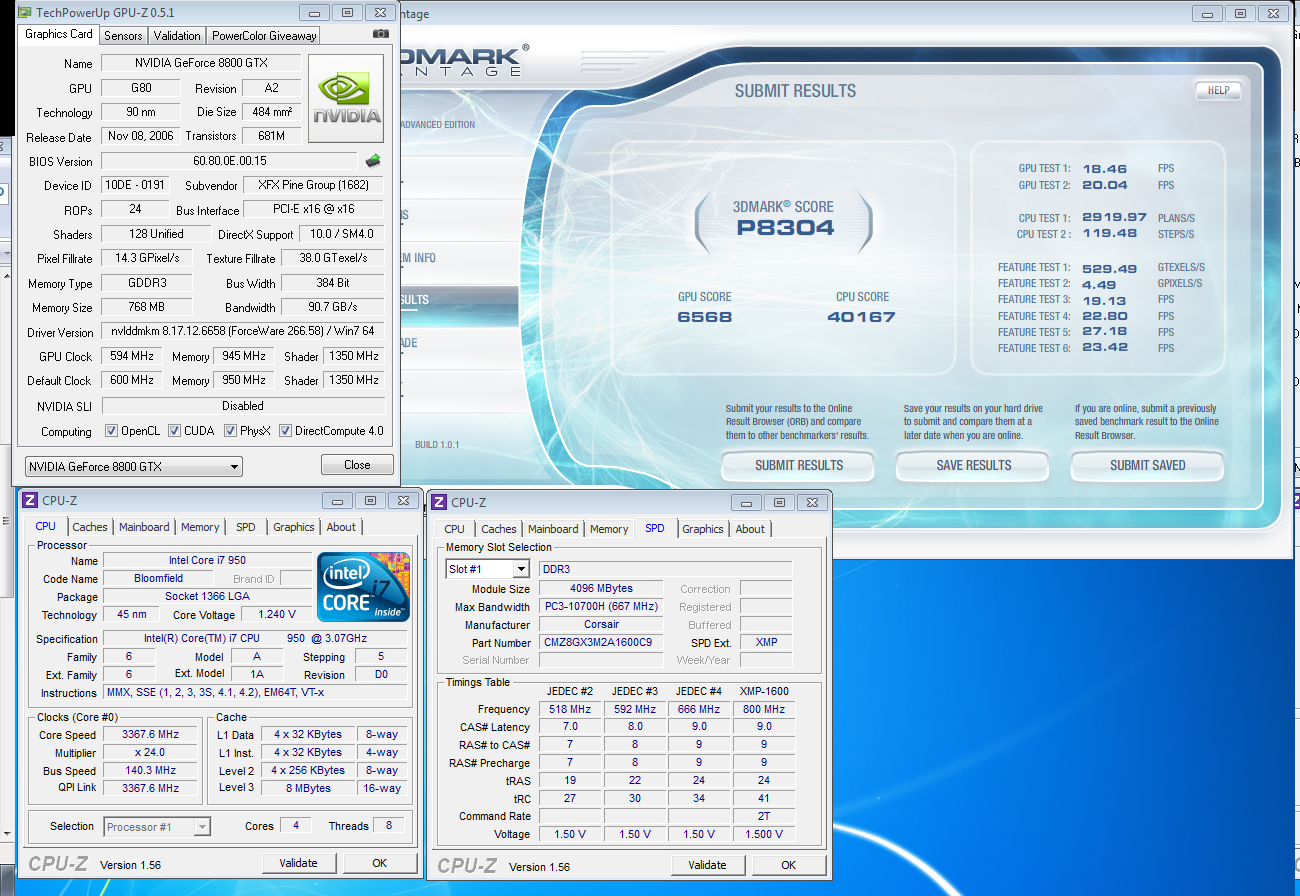Viewport: 1300px width, 896px height.
Task: Open About tab in left CPU-Z window
Action: pyautogui.click(x=341, y=527)
